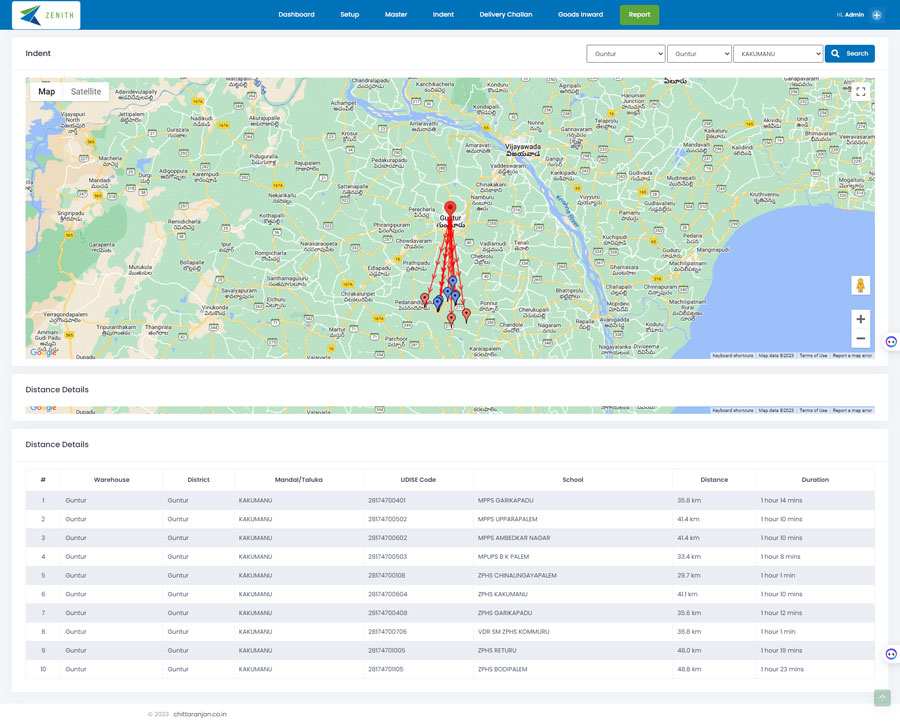Select the Street View pegman icon

tap(860, 285)
